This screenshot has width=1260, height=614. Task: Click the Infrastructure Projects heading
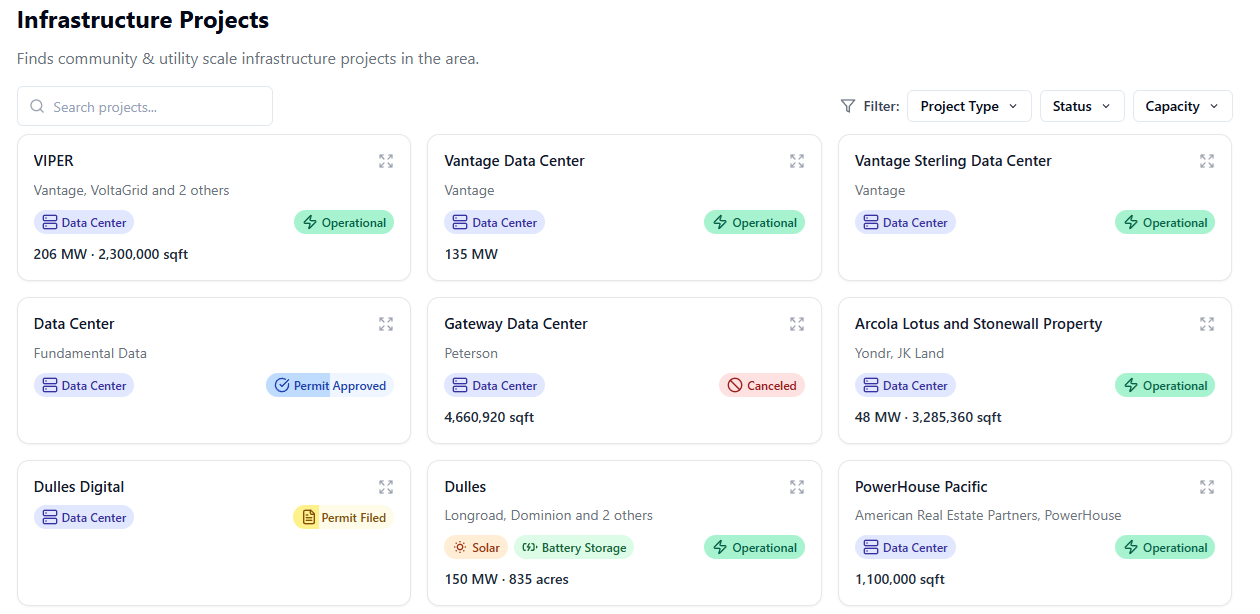[x=143, y=20]
